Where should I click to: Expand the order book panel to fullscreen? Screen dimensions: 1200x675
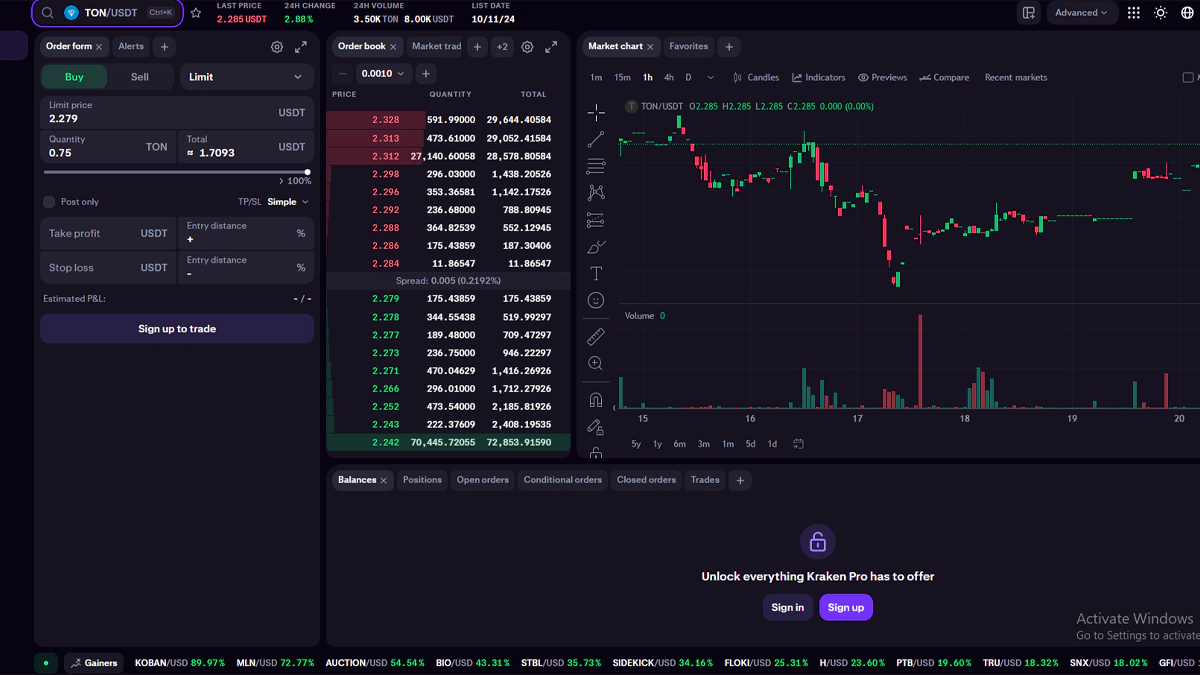[x=551, y=47]
